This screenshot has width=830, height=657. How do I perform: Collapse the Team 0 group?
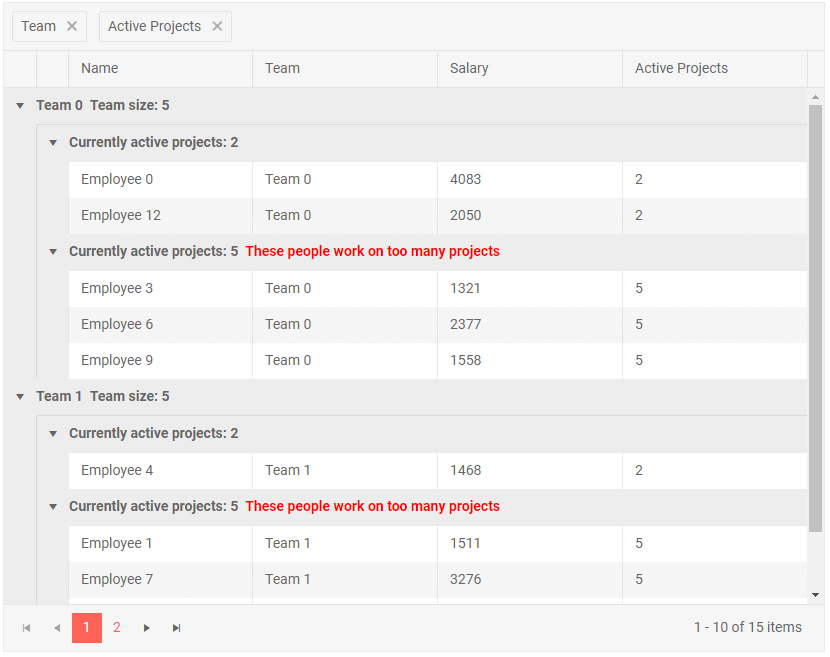[20, 106]
